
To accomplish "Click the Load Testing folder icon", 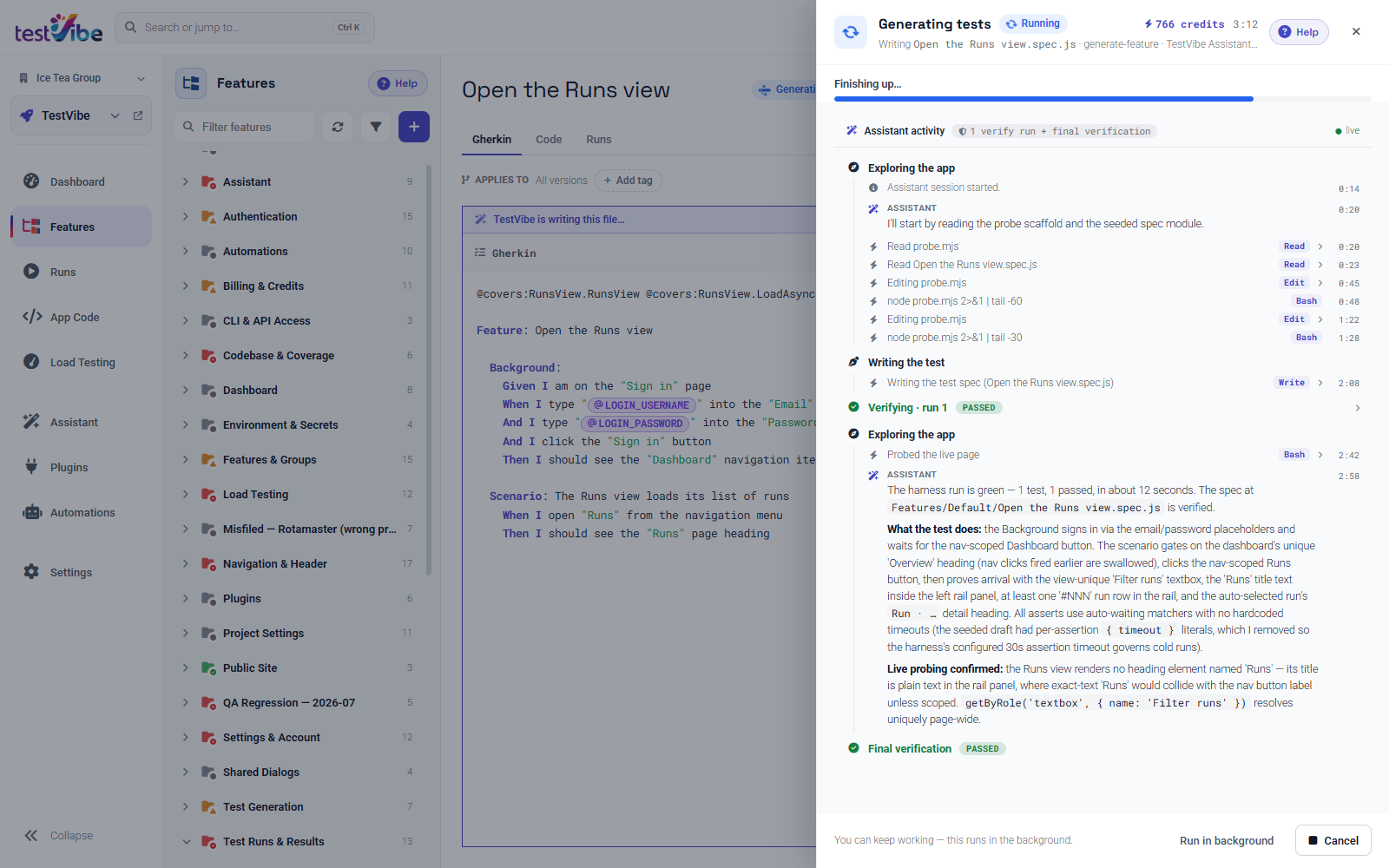I will [208, 494].
